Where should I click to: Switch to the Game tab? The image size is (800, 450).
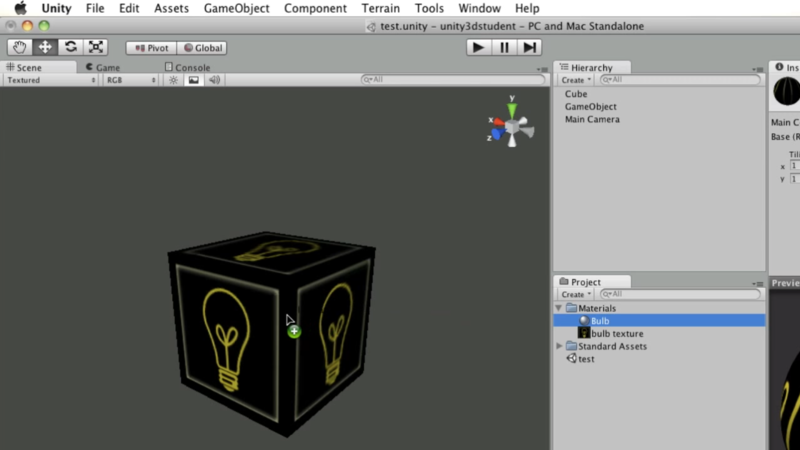(103, 67)
